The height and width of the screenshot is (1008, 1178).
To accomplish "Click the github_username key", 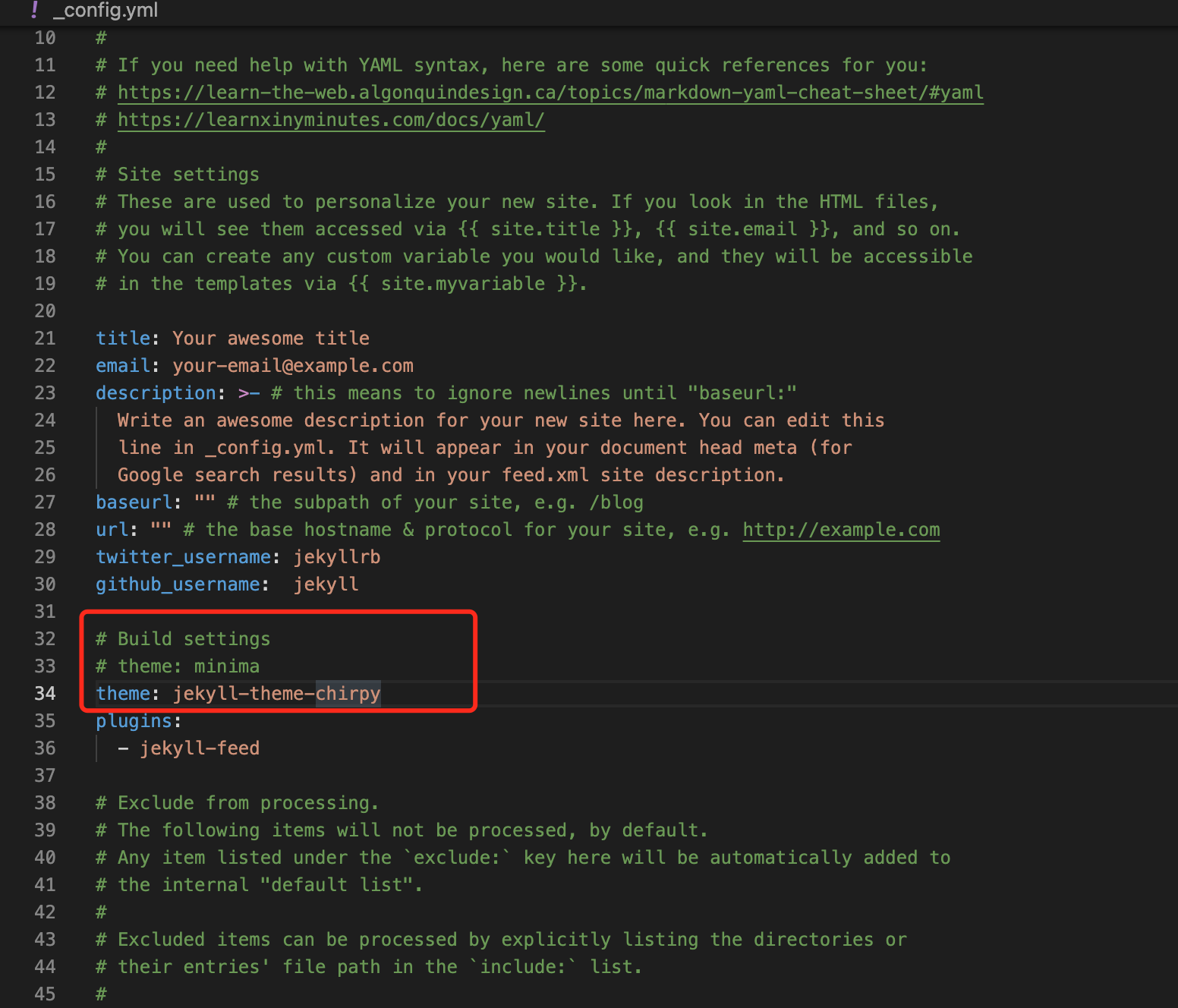I will (x=178, y=584).
